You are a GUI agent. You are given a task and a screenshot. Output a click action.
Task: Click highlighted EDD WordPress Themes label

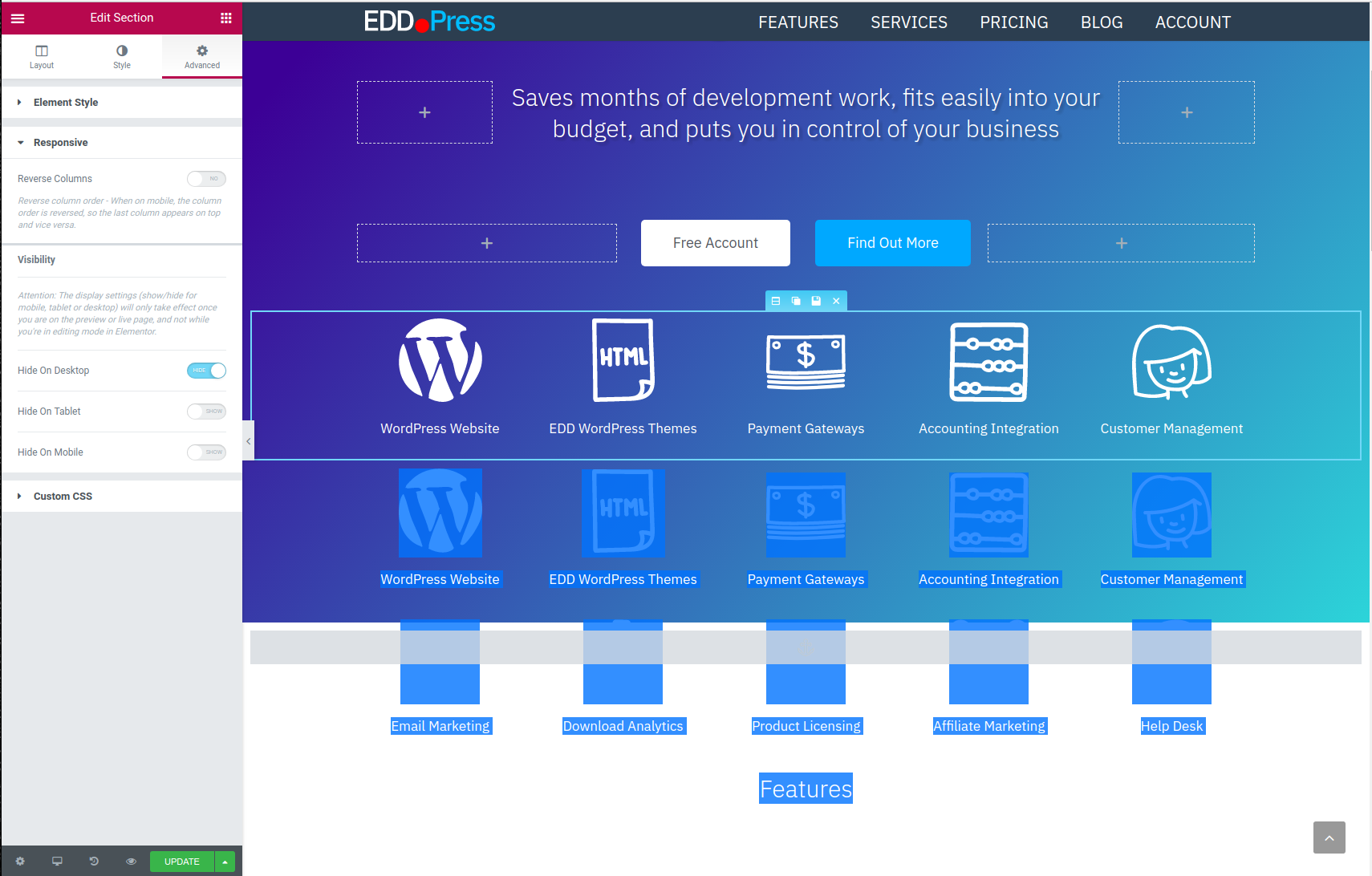coord(623,579)
